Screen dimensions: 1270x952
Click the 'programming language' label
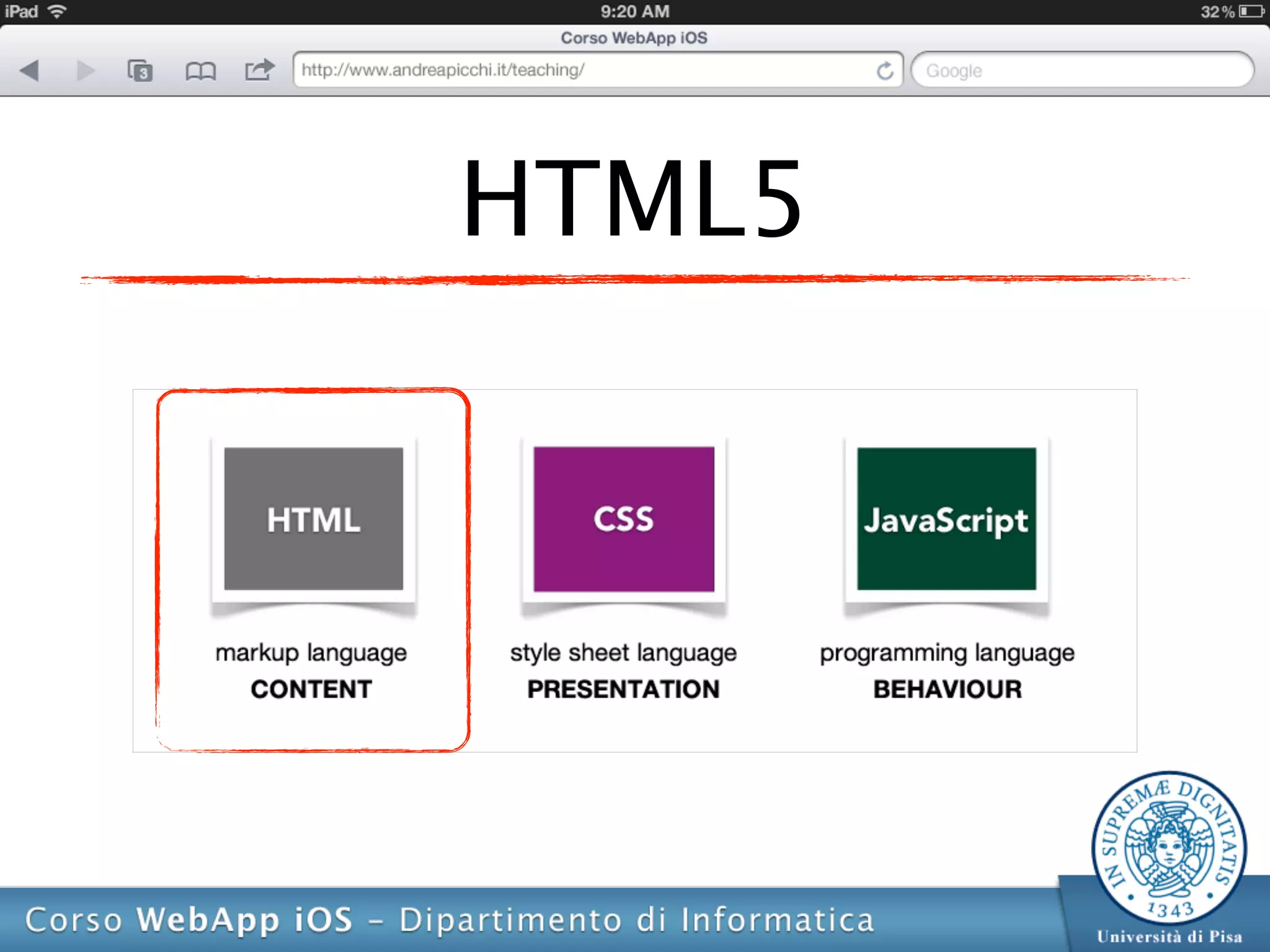pos(948,653)
